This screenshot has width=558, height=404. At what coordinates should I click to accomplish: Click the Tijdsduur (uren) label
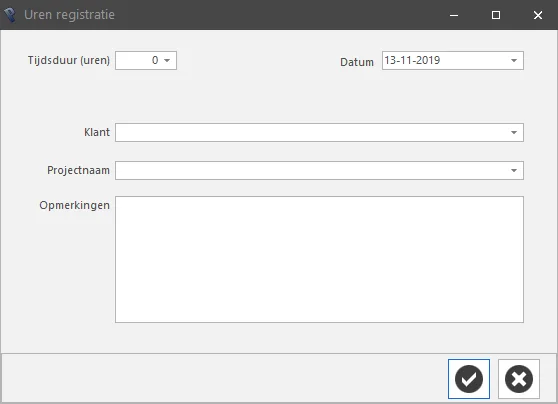[69, 60]
